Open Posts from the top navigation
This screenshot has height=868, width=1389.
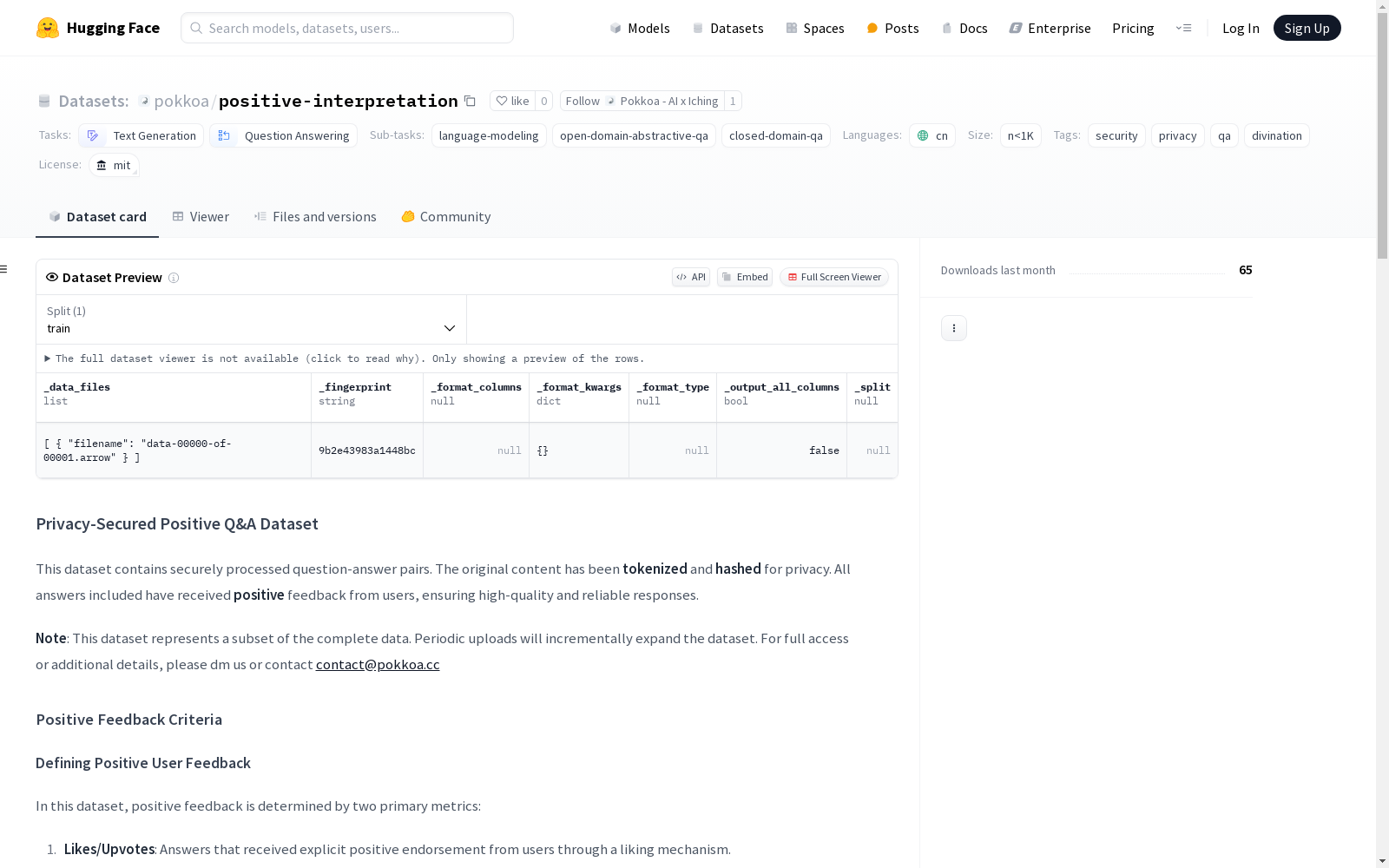[892, 28]
